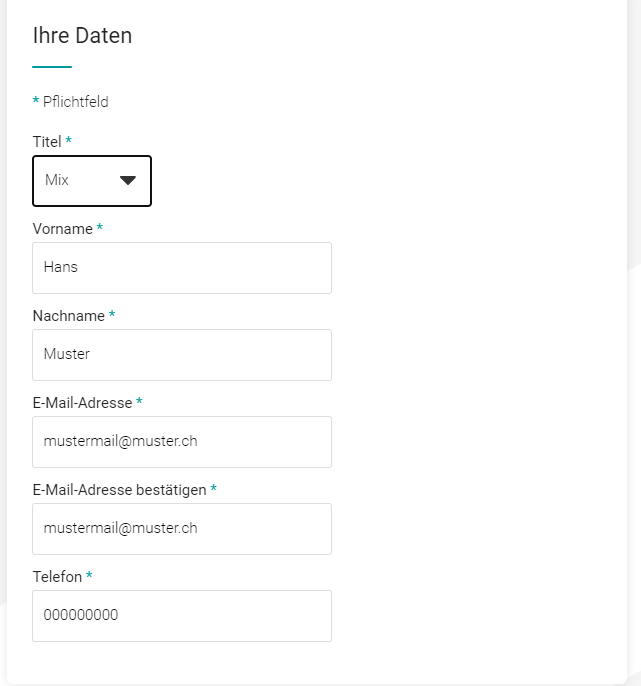Click the teal asterisk beside Titel
Image resolution: width=641 pixels, height=686 pixels.
tap(68, 140)
